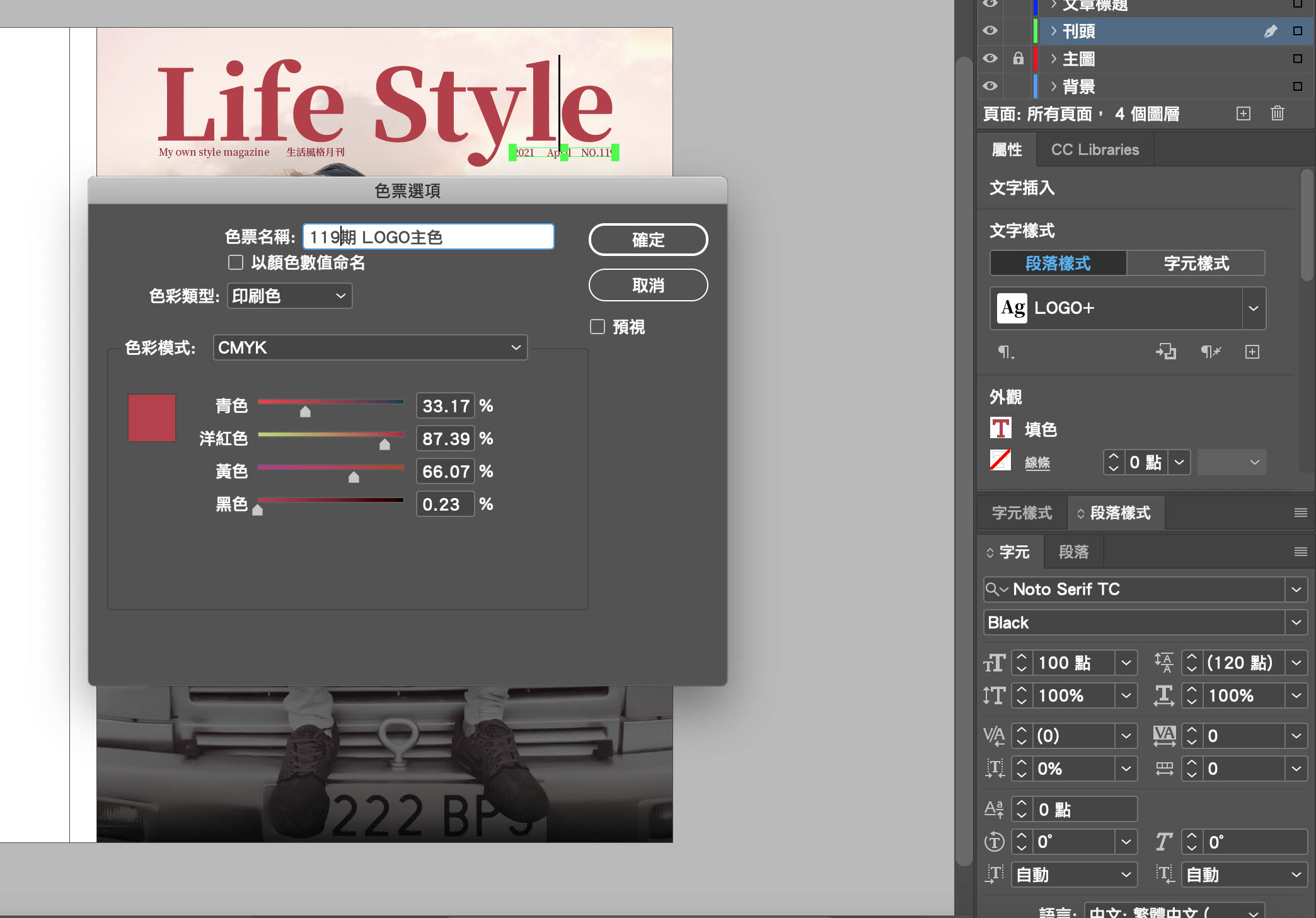Viewport: 1316px width, 918px height.
Task: Switch to 段落 tab
Action: pyautogui.click(x=1073, y=552)
